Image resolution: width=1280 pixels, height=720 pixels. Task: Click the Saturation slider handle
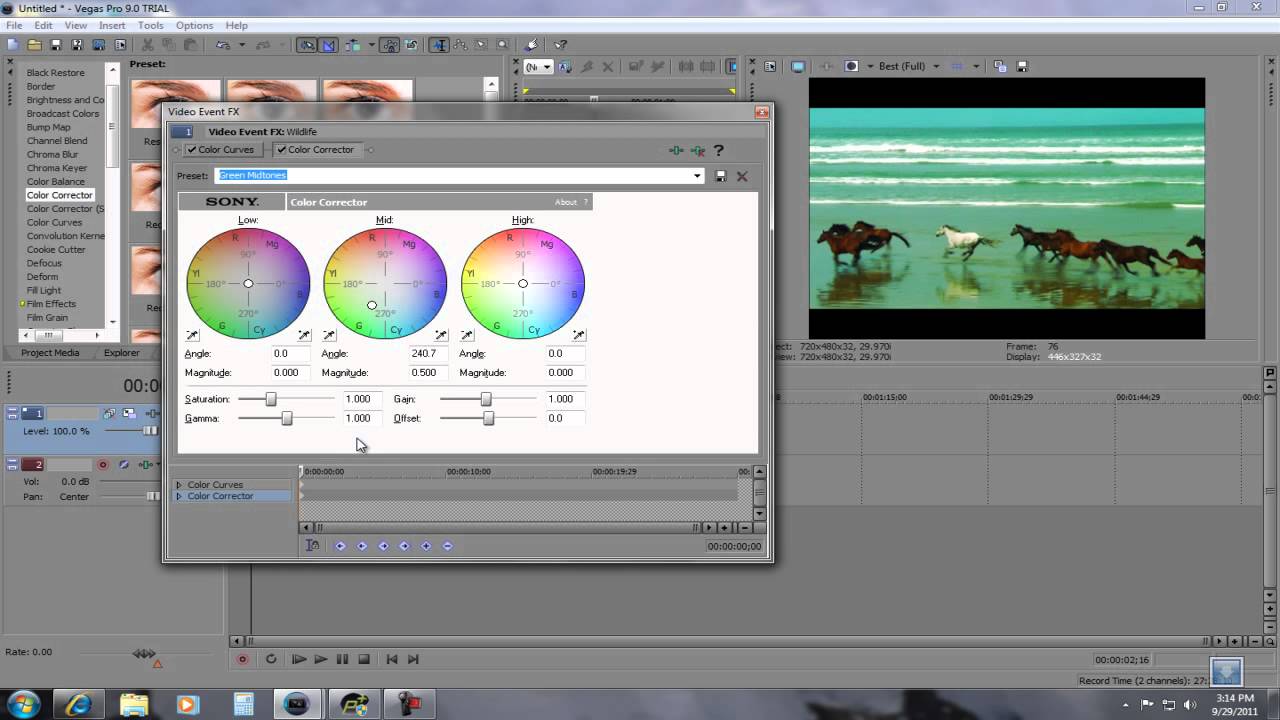click(x=270, y=399)
